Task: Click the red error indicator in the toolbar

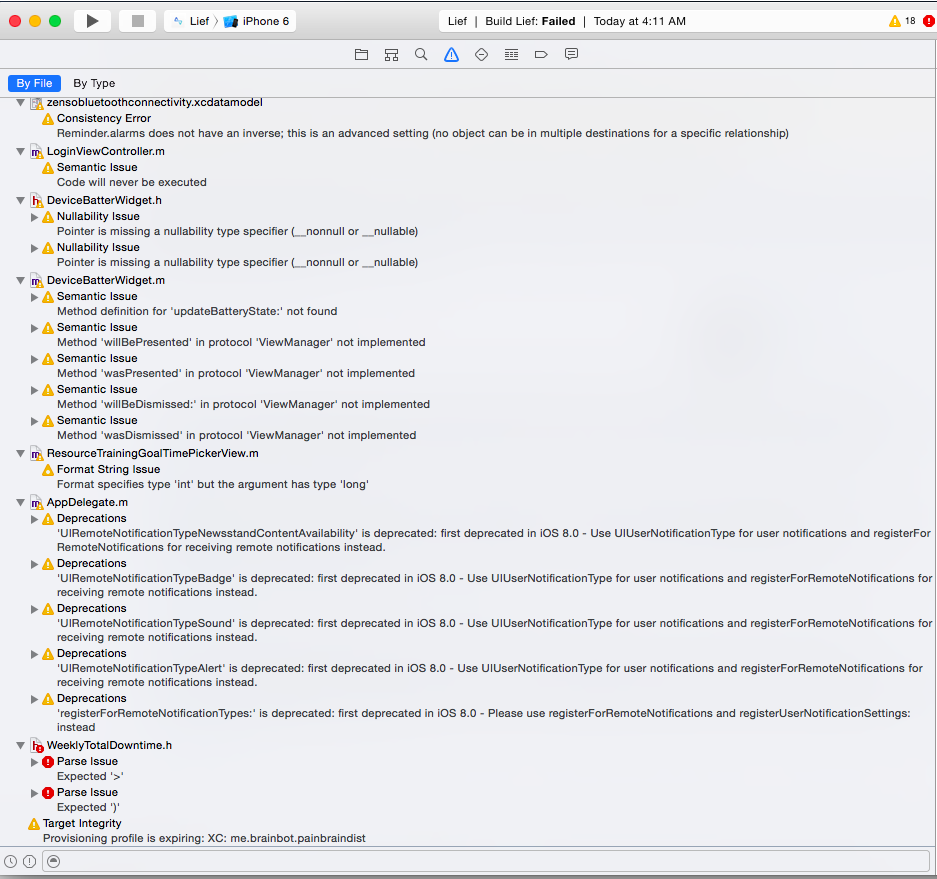Action: tap(929, 21)
